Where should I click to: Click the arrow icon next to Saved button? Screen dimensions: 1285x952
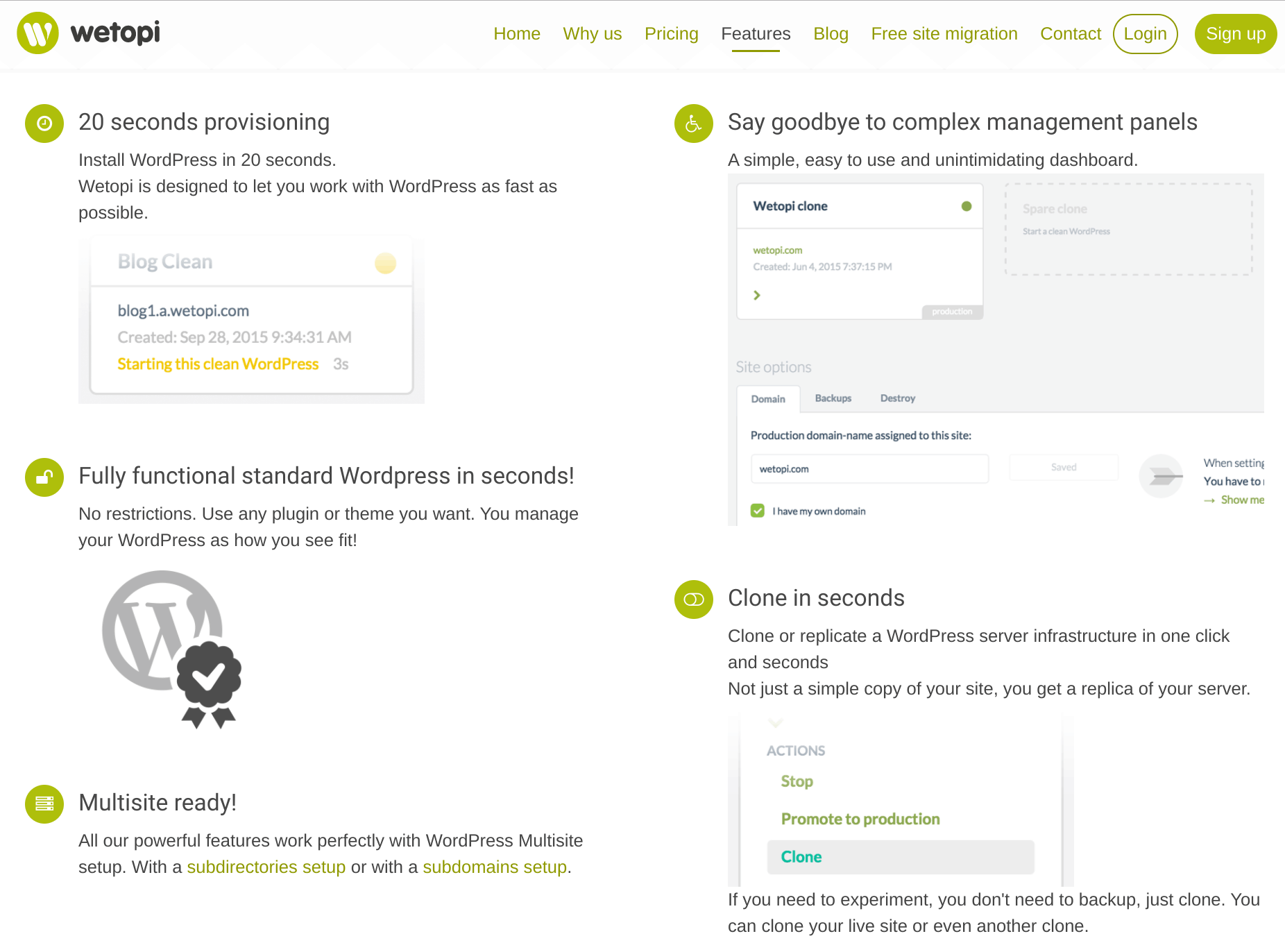pos(1161,476)
